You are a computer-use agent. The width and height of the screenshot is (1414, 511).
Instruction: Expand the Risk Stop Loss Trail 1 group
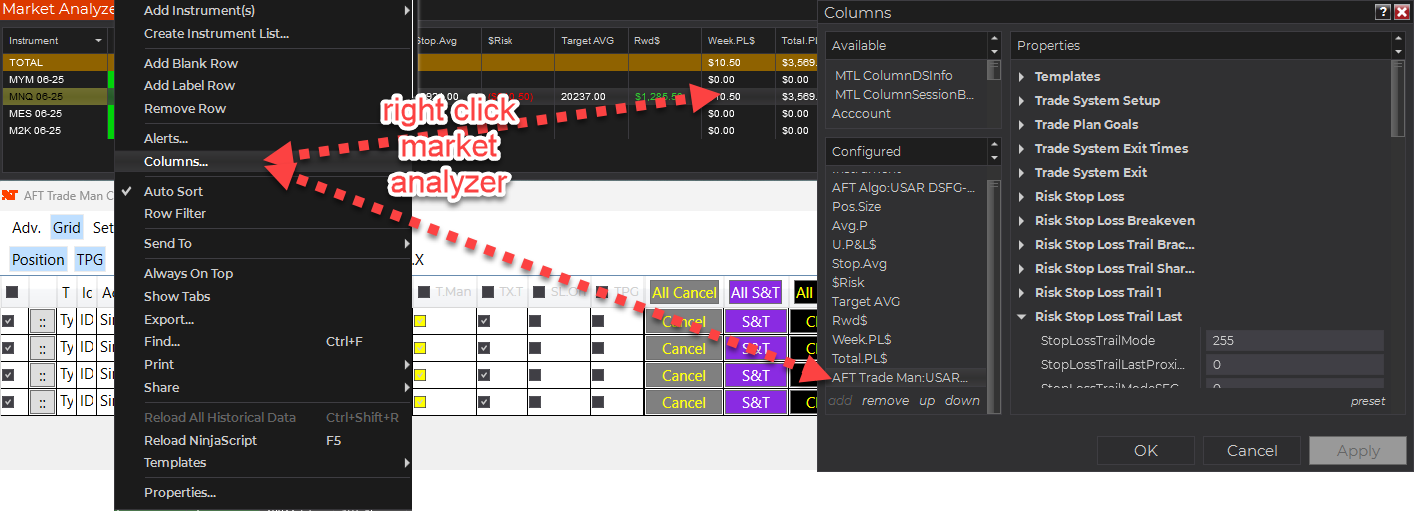[1021, 293]
